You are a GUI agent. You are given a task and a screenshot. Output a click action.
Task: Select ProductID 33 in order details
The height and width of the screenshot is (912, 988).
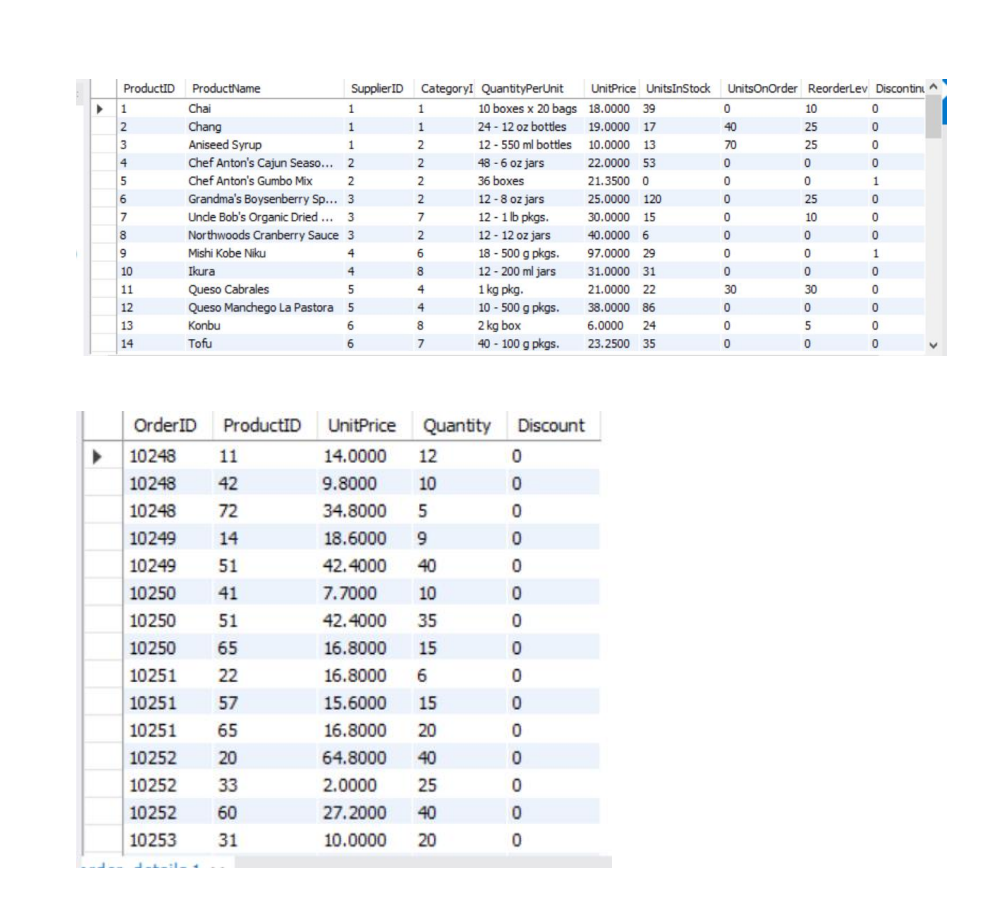point(228,786)
